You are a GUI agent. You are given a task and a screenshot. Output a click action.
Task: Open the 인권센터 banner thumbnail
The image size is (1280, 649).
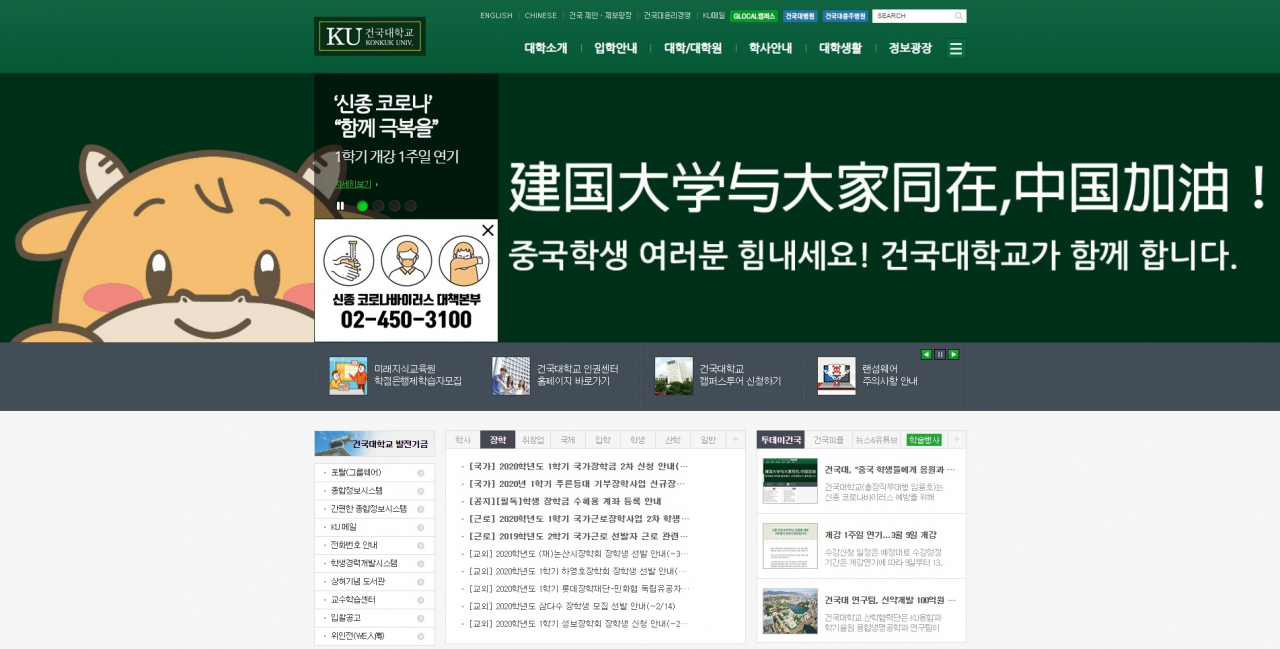(511, 376)
